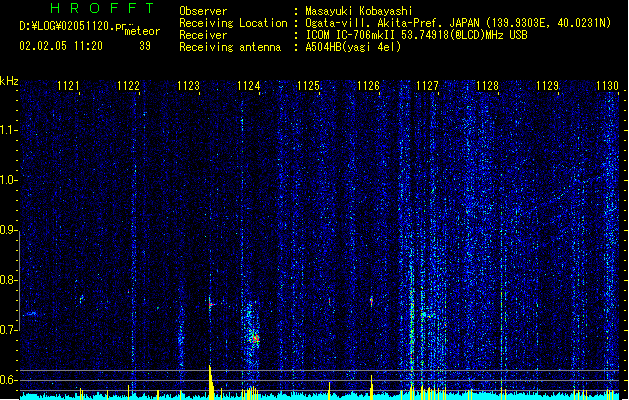The width and height of the screenshot is (629, 400).
Task: Click the 1124 time axis marker
Action: coord(248,85)
